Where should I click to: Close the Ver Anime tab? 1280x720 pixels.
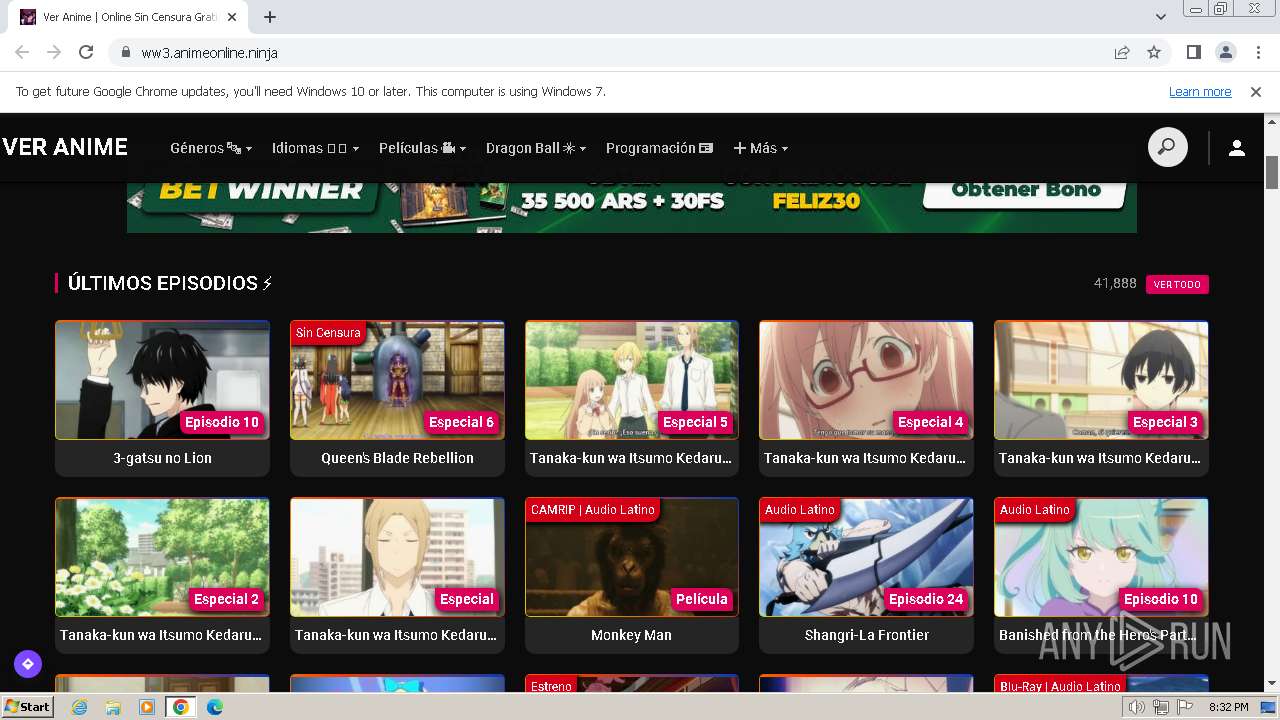233,17
